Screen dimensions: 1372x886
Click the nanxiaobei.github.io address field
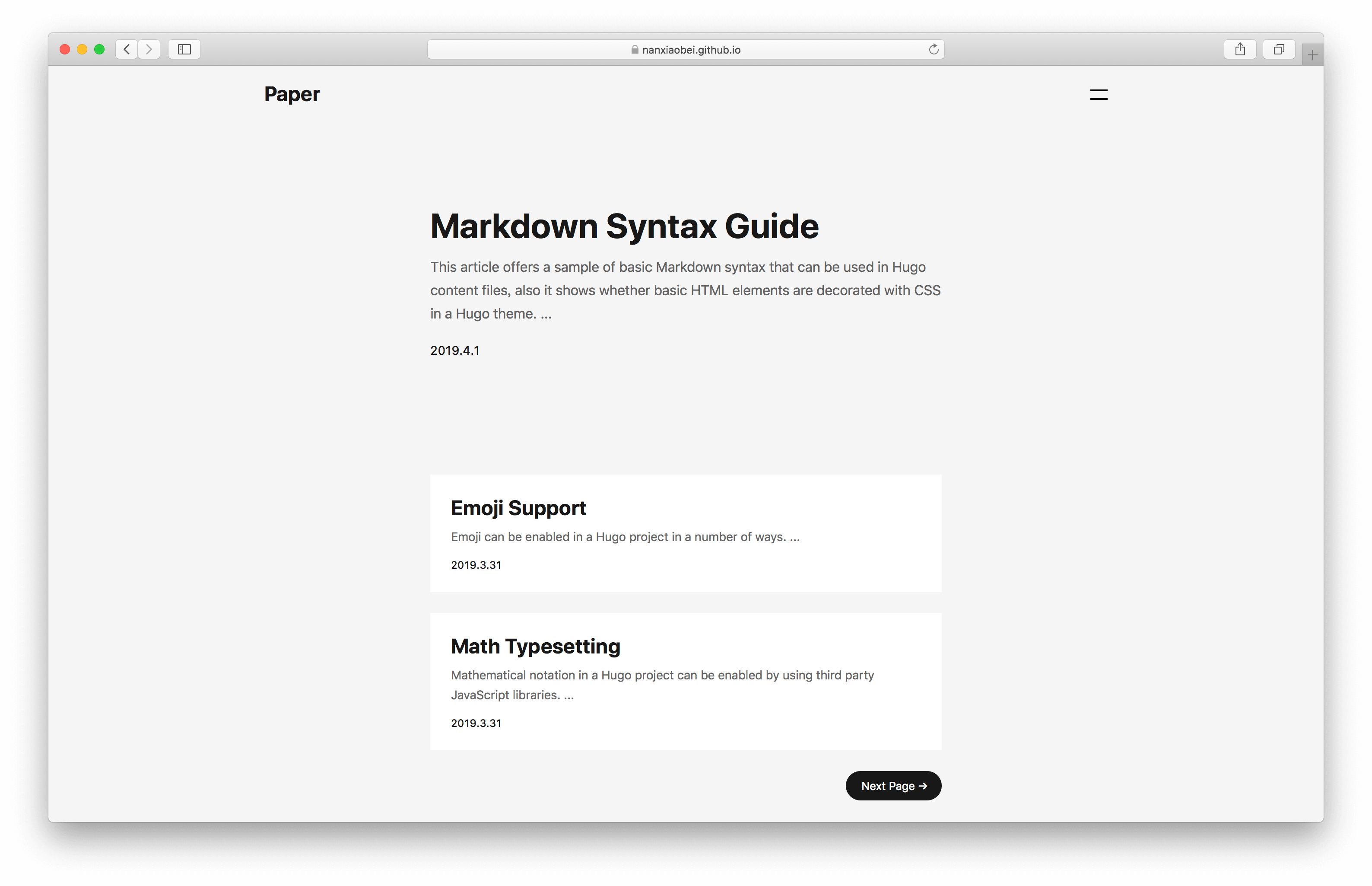[x=691, y=50]
